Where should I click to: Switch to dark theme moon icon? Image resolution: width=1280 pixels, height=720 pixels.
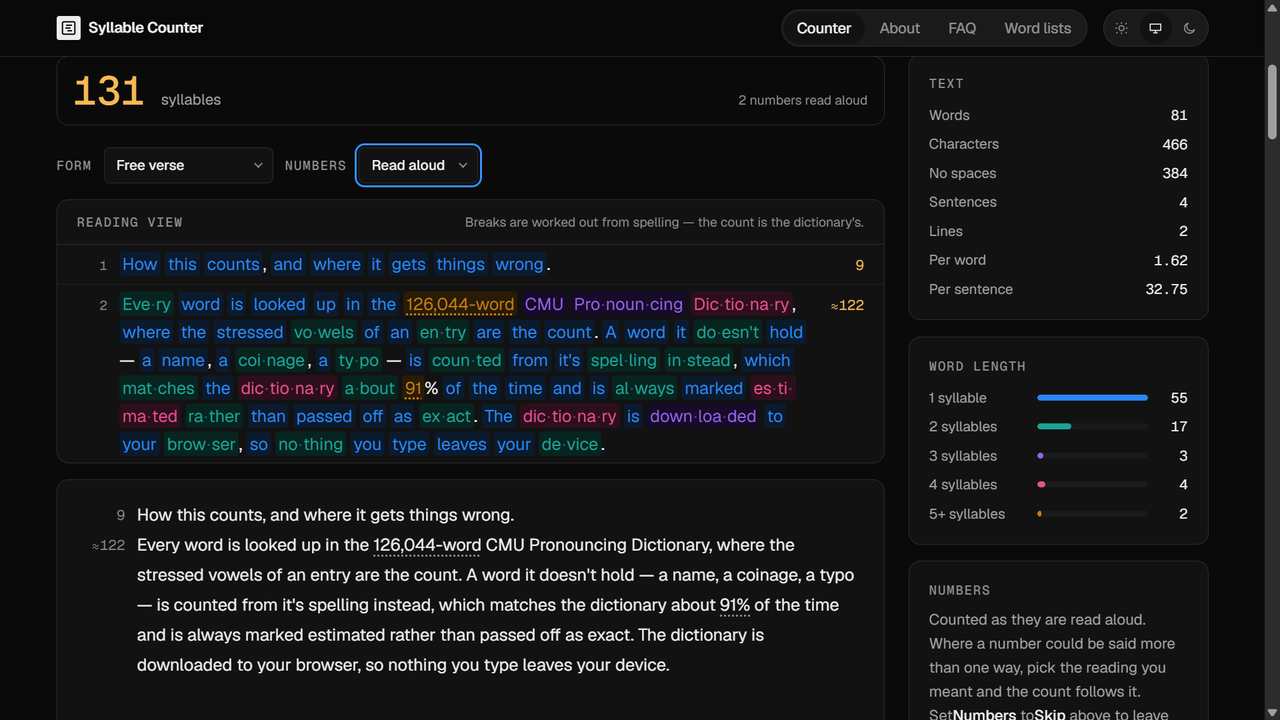(x=1189, y=28)
